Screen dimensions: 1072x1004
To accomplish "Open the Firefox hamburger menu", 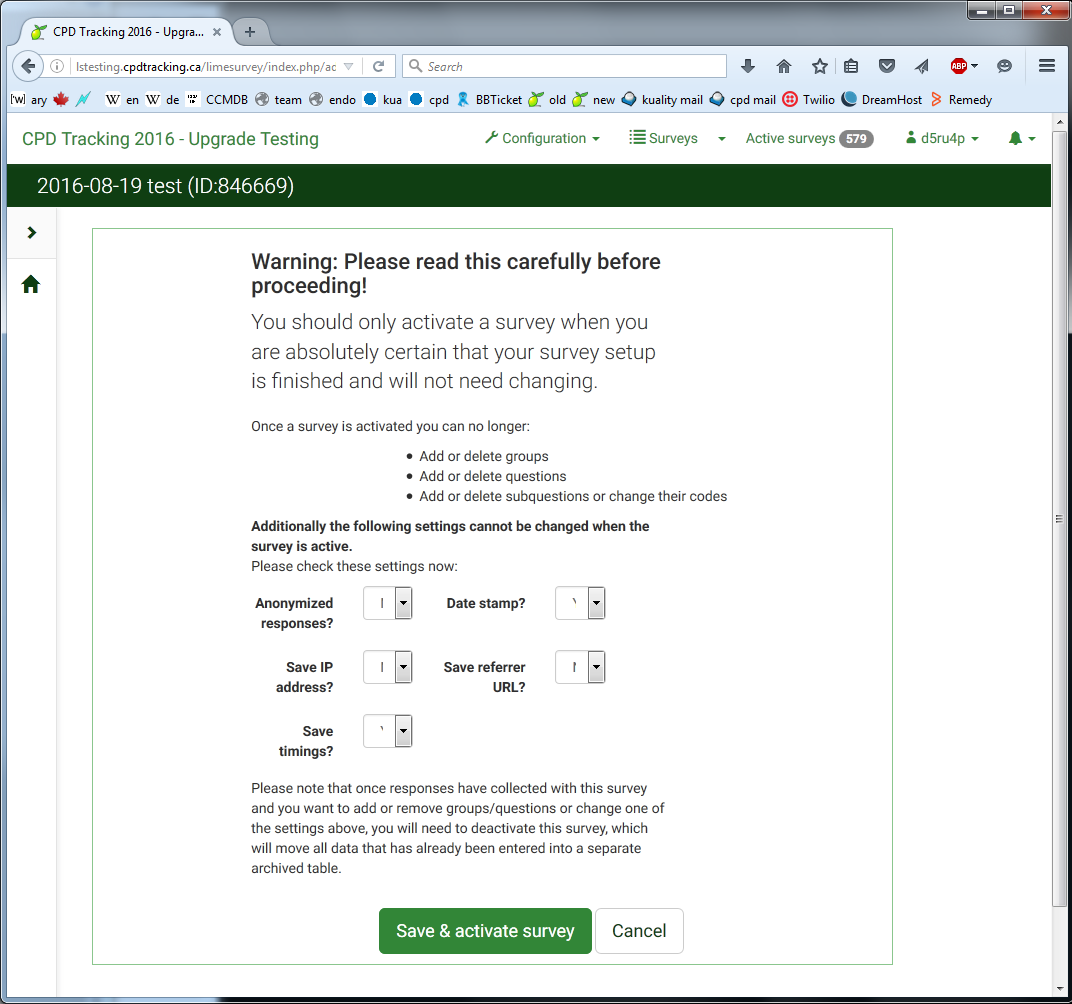I will click(x=1046, y=66).
